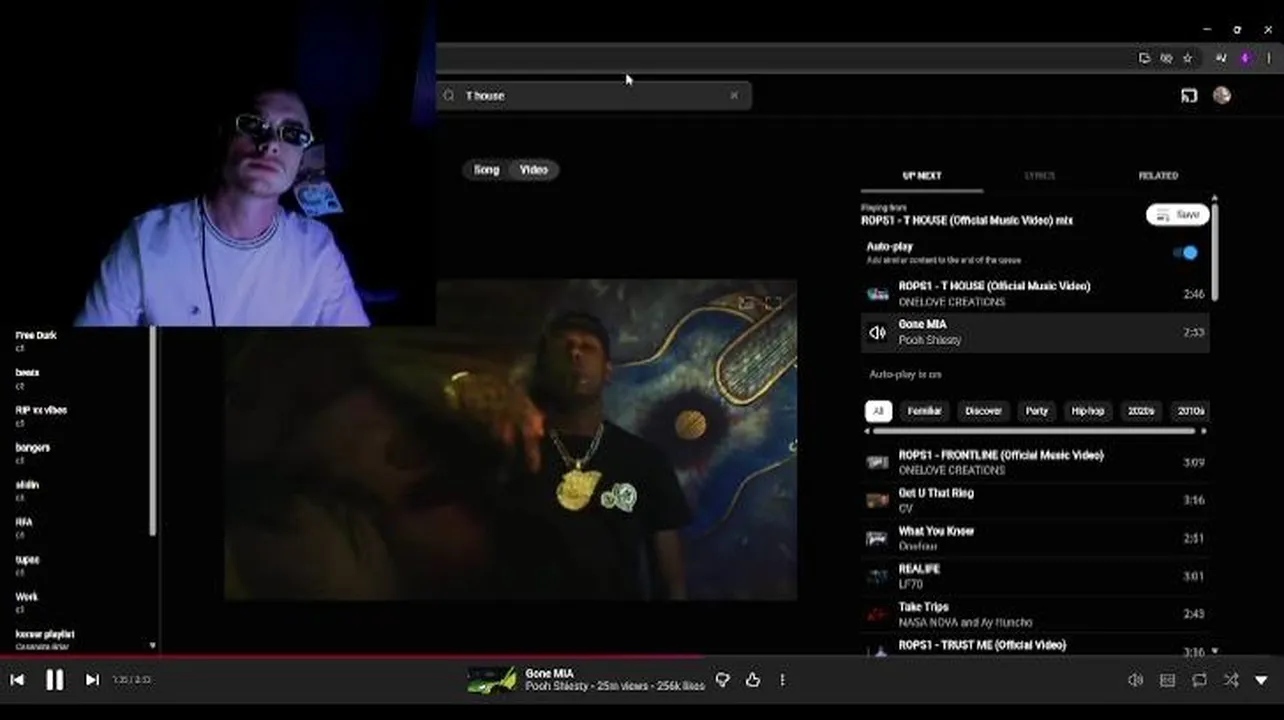
Task: Click the music video player area
Action: [510, 440]
